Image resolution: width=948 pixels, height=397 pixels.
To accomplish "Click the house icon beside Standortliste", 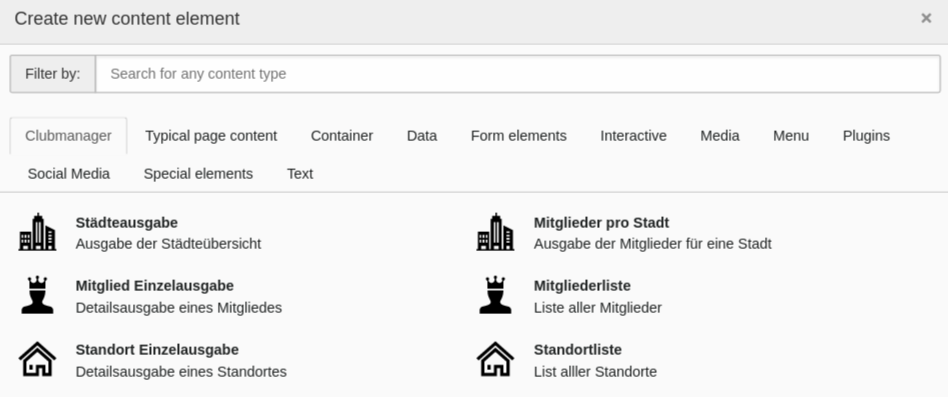I will pos(496,359).
